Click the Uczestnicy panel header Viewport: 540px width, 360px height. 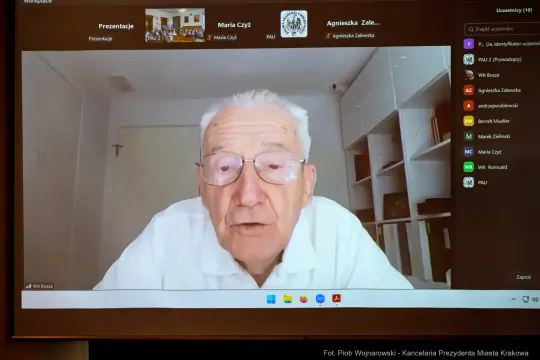tap(514, 10)
